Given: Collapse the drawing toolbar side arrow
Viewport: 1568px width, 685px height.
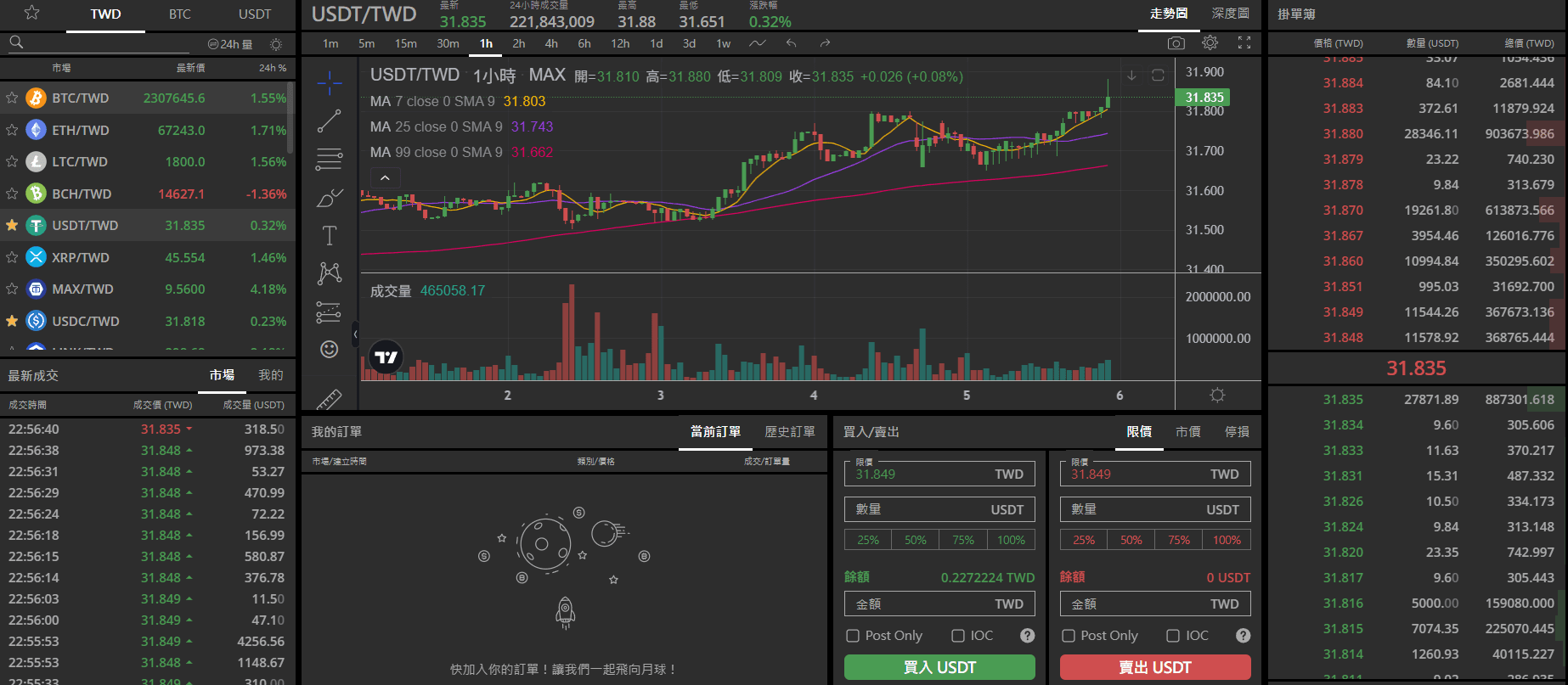Looking at the screenshot, I should (x=355, y=334).
